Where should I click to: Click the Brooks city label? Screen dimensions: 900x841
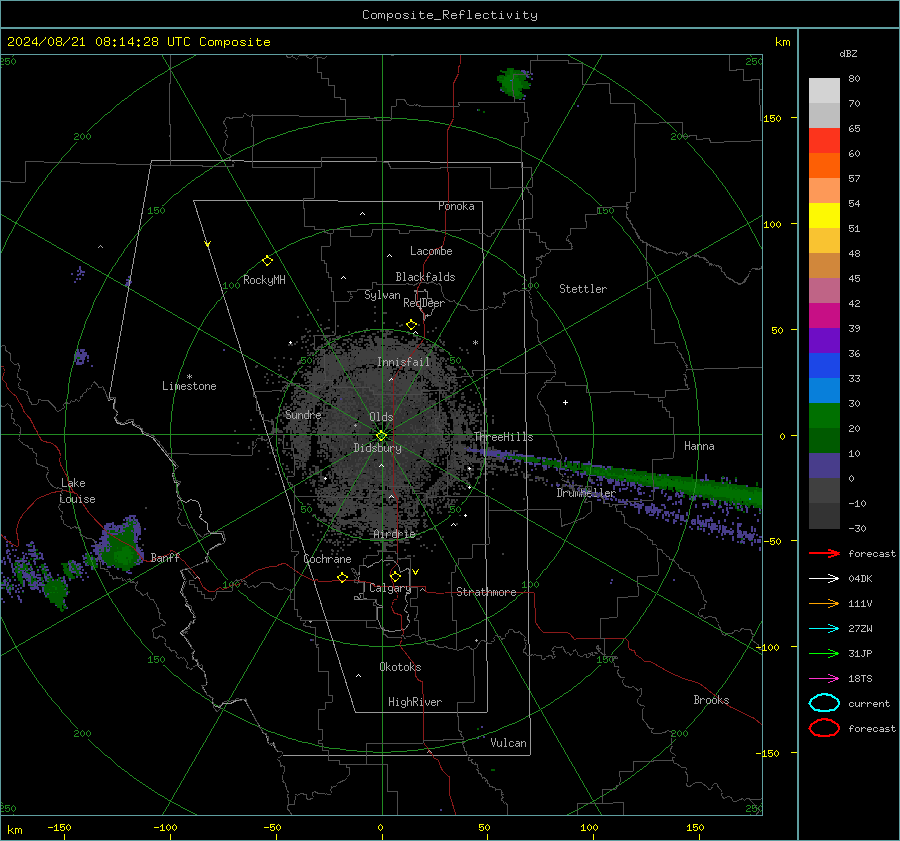tap(711, 700)
